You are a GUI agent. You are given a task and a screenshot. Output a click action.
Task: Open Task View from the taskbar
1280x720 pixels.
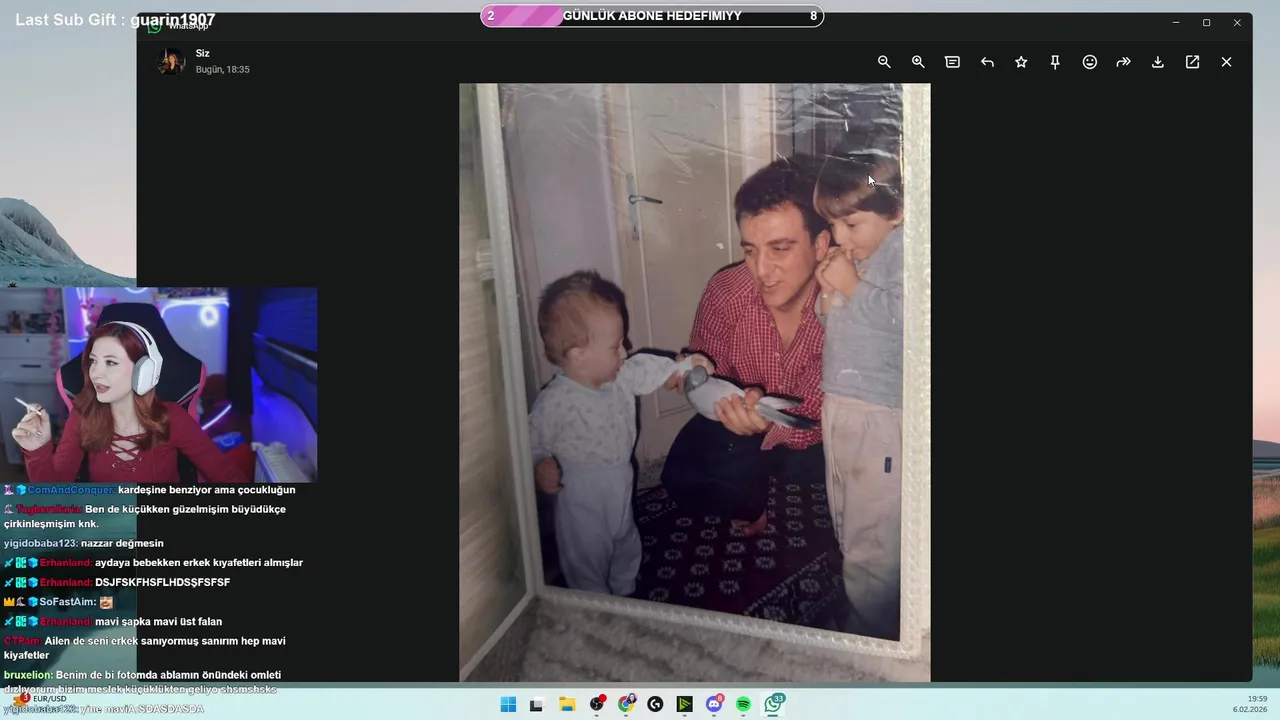tap(536, 704)
